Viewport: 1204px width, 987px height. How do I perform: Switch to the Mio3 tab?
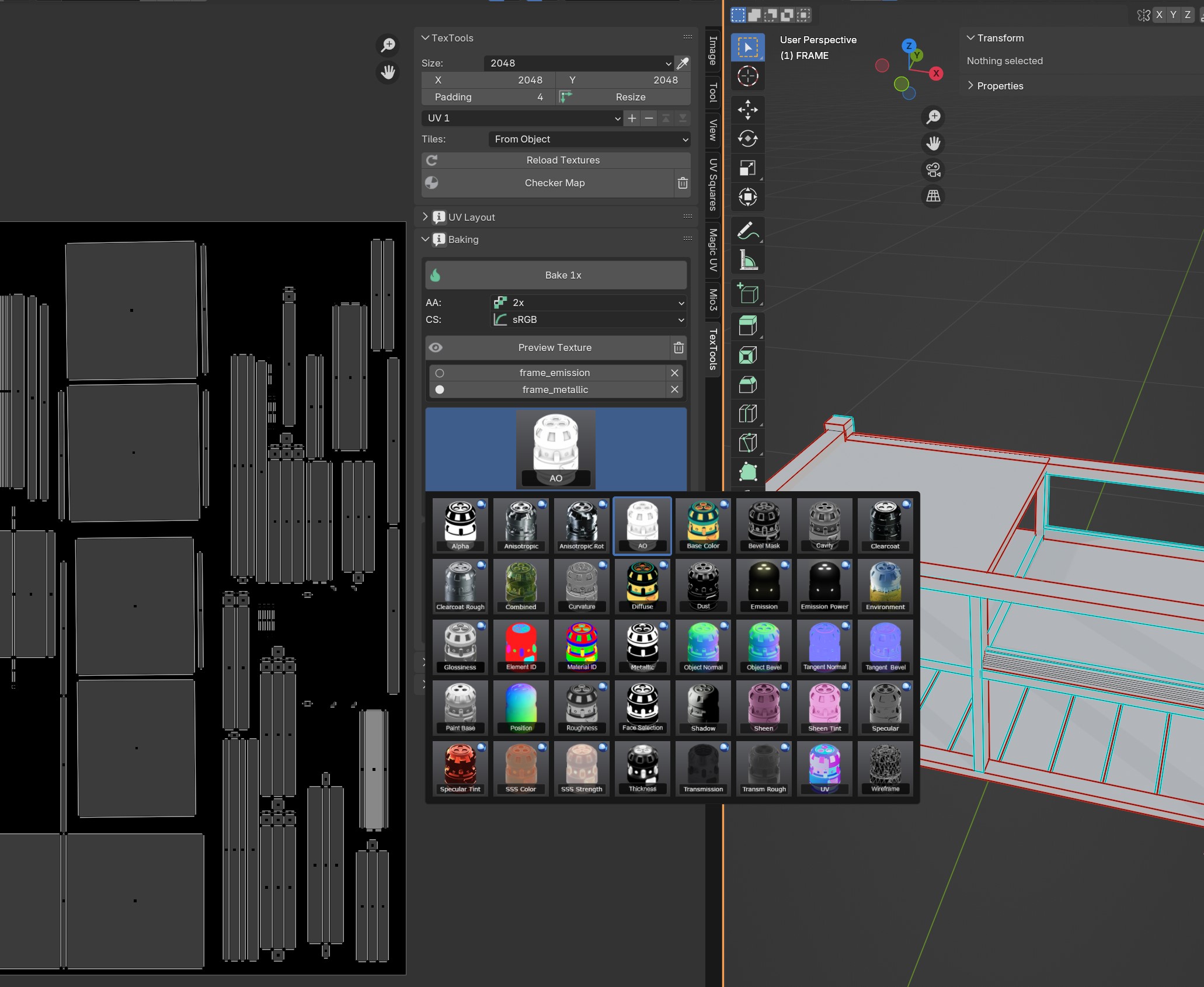click(x=713, y=299)
